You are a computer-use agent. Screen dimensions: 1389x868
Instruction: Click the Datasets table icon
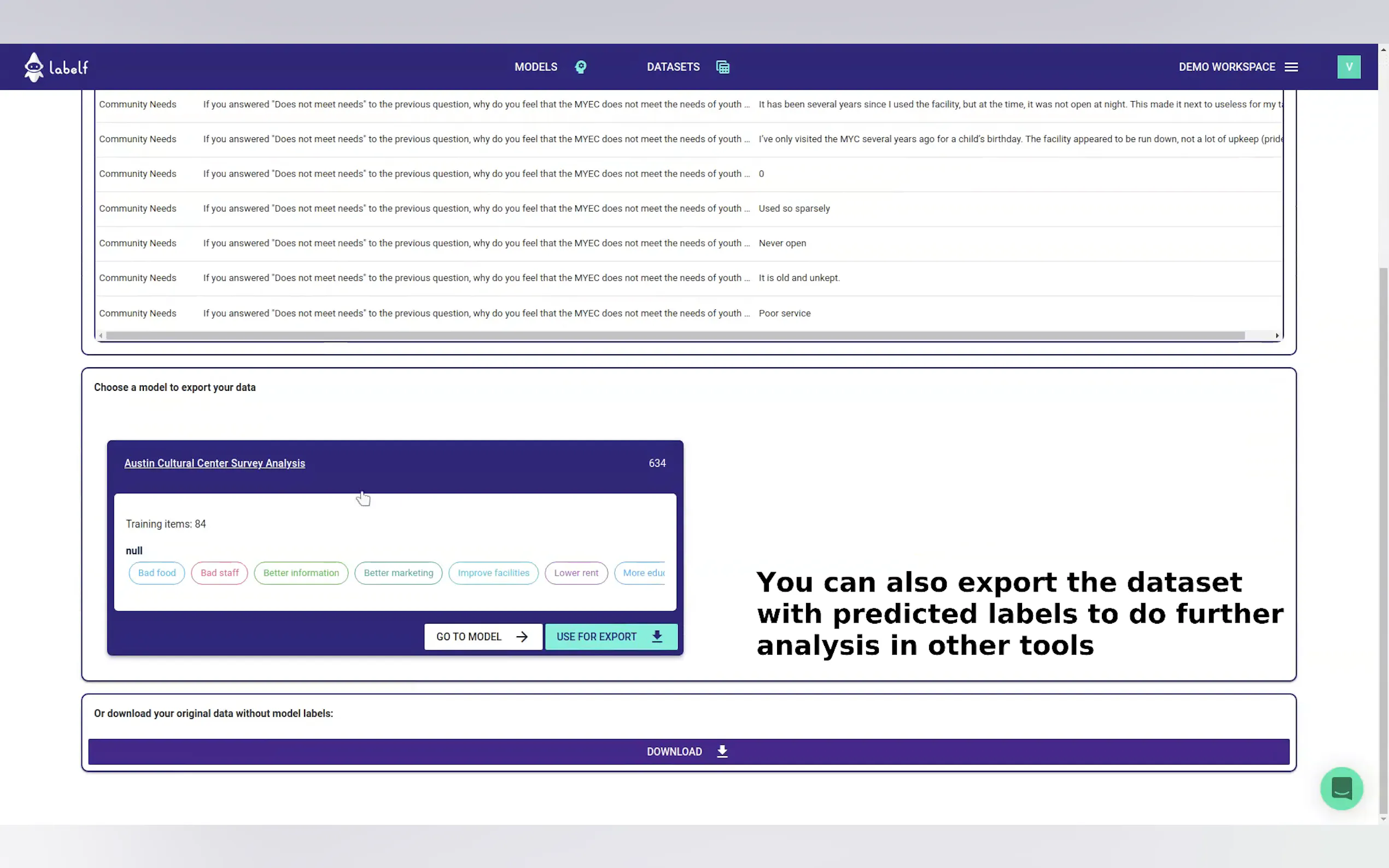click(x=722, y=67)
